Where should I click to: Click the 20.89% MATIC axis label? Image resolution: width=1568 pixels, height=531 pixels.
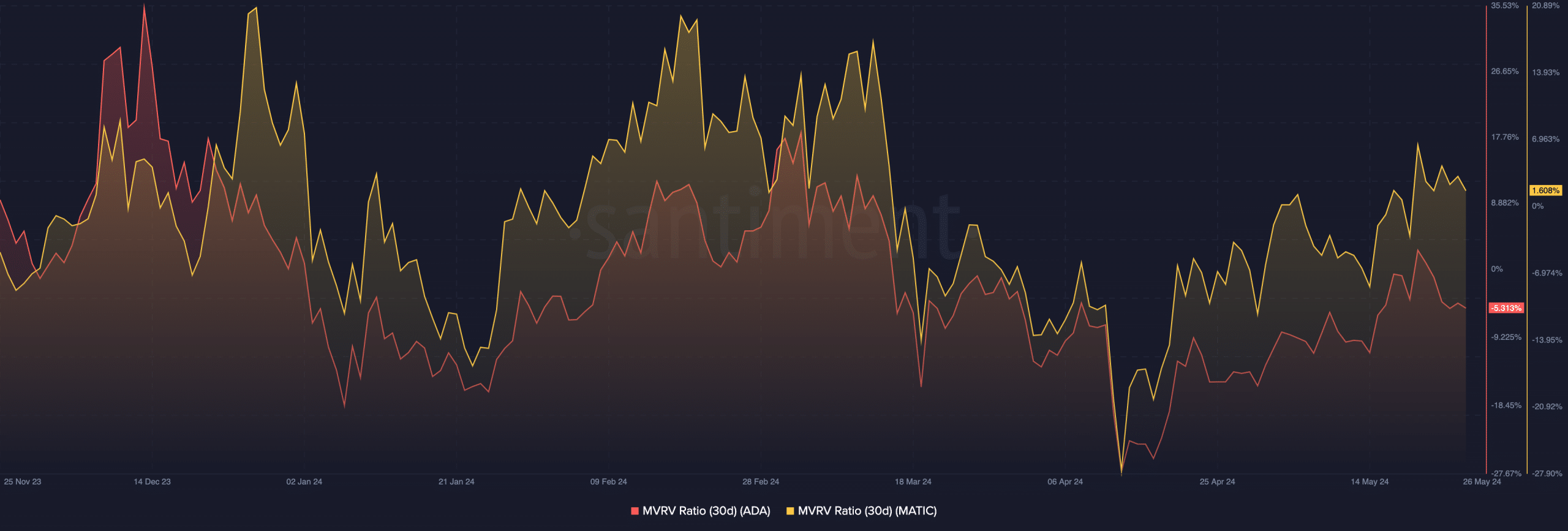[1545, 6]
